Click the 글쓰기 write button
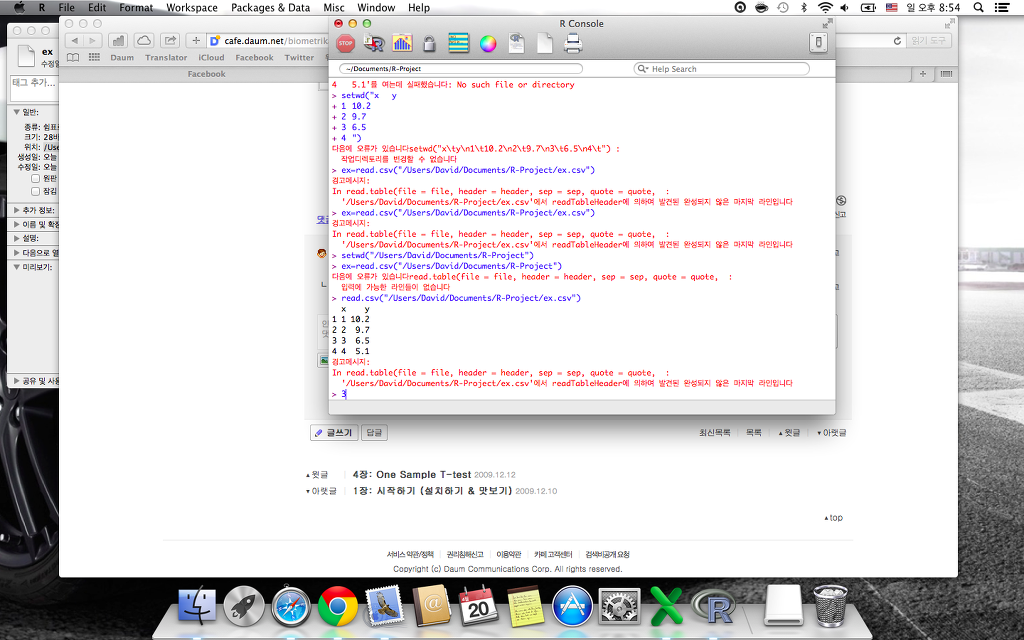Image resolution: width=1024 pixels, height=640 pixels. coord(333,433)
